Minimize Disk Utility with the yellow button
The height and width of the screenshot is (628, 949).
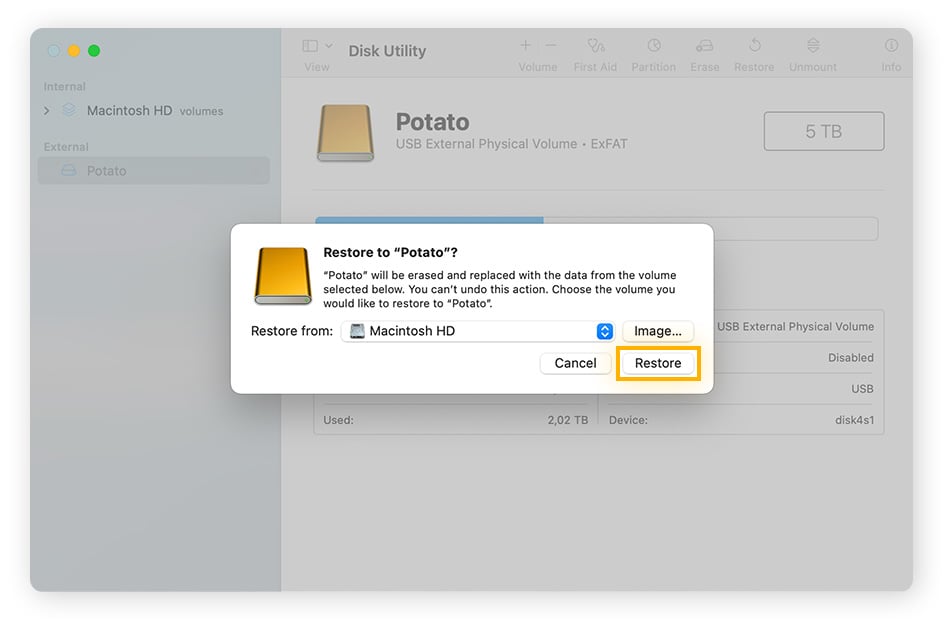73,50
